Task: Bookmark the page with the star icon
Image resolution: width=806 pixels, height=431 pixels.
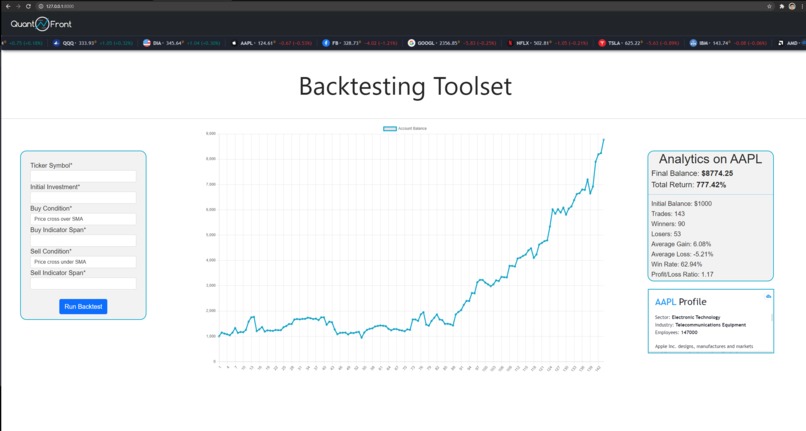Action: pyautogui.click(x=770, y=6)
